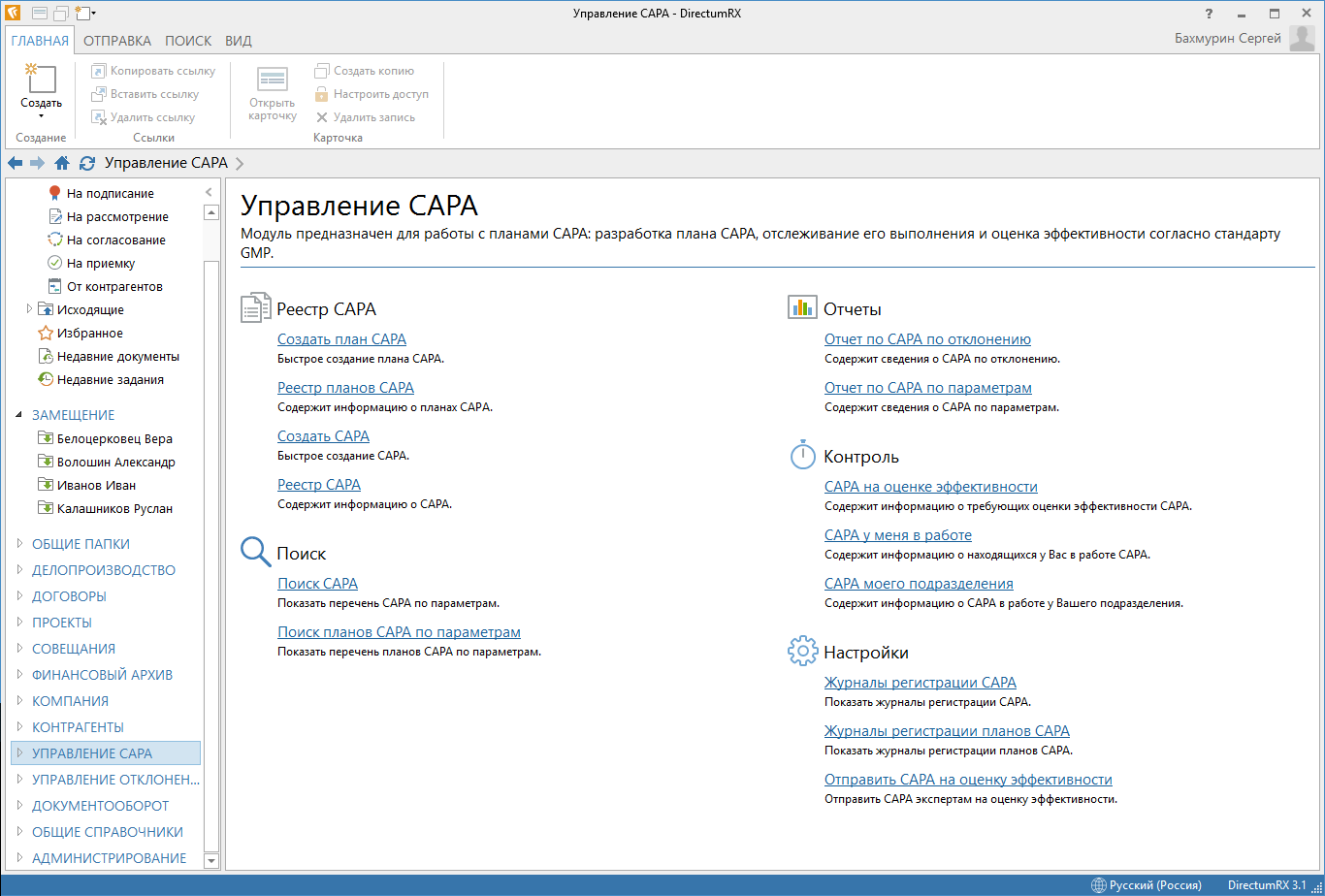Click Удалить запись in ribbon

pyautogui.click(x=365, y=117)
